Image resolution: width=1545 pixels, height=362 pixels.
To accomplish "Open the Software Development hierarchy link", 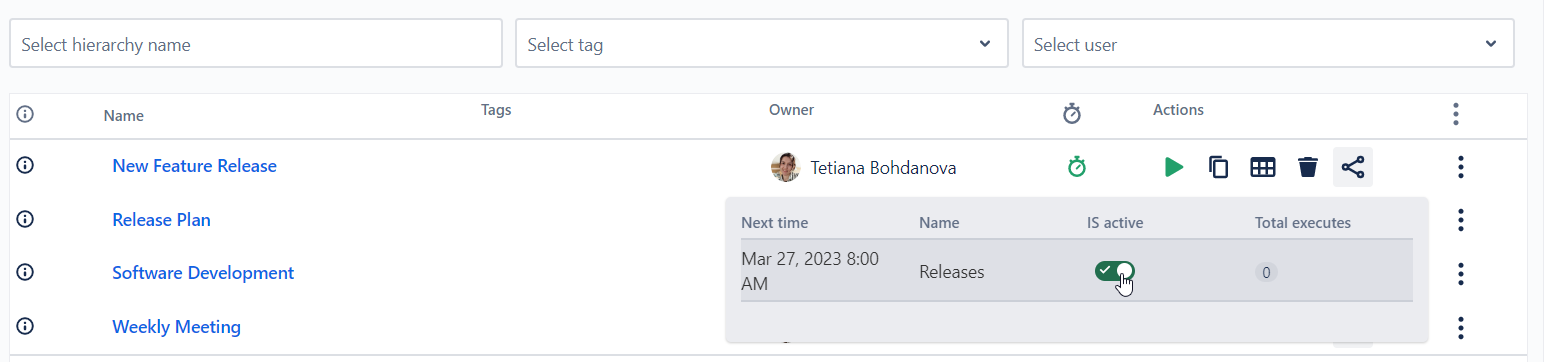I will [203, 273].
